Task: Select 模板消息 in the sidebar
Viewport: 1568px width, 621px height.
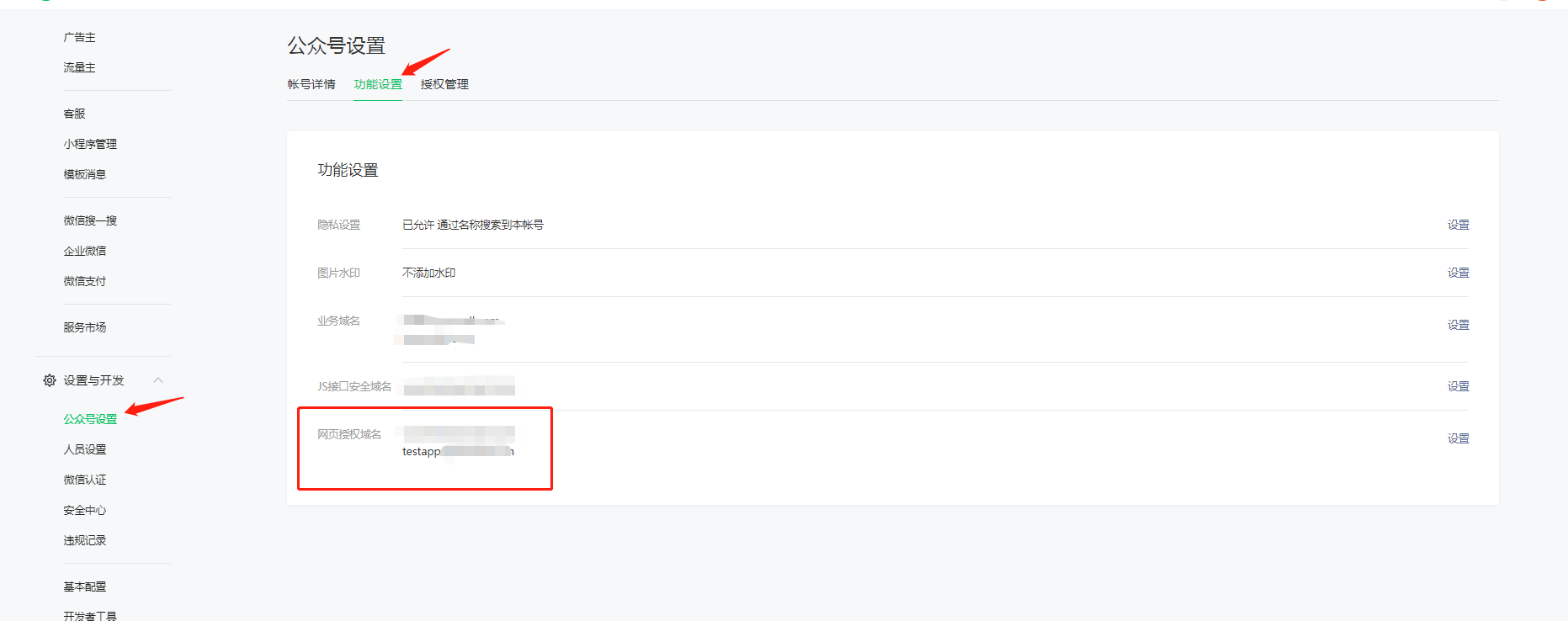Action: [x=85, y=174]
